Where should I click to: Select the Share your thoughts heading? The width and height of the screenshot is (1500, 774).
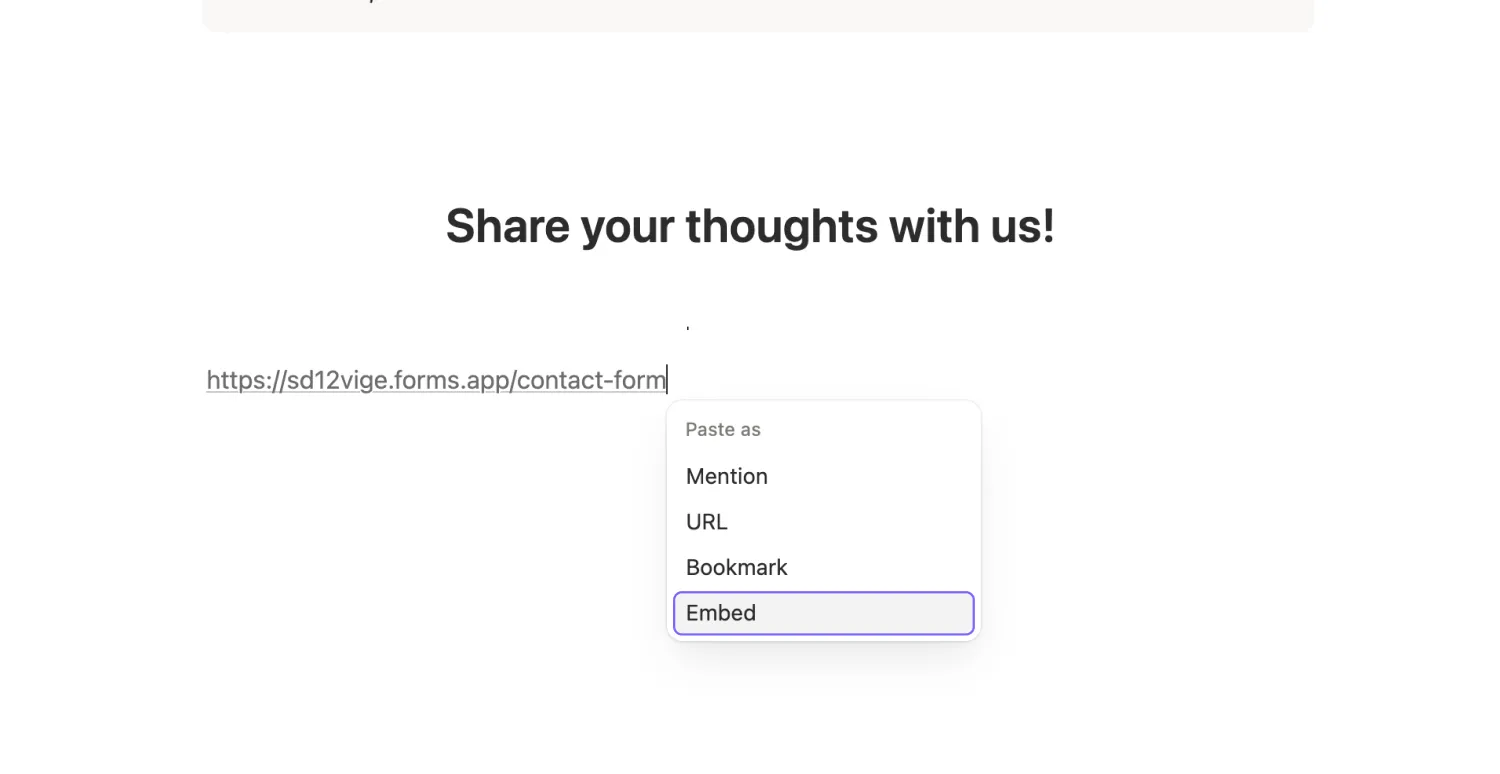click(x=750, y=226)
